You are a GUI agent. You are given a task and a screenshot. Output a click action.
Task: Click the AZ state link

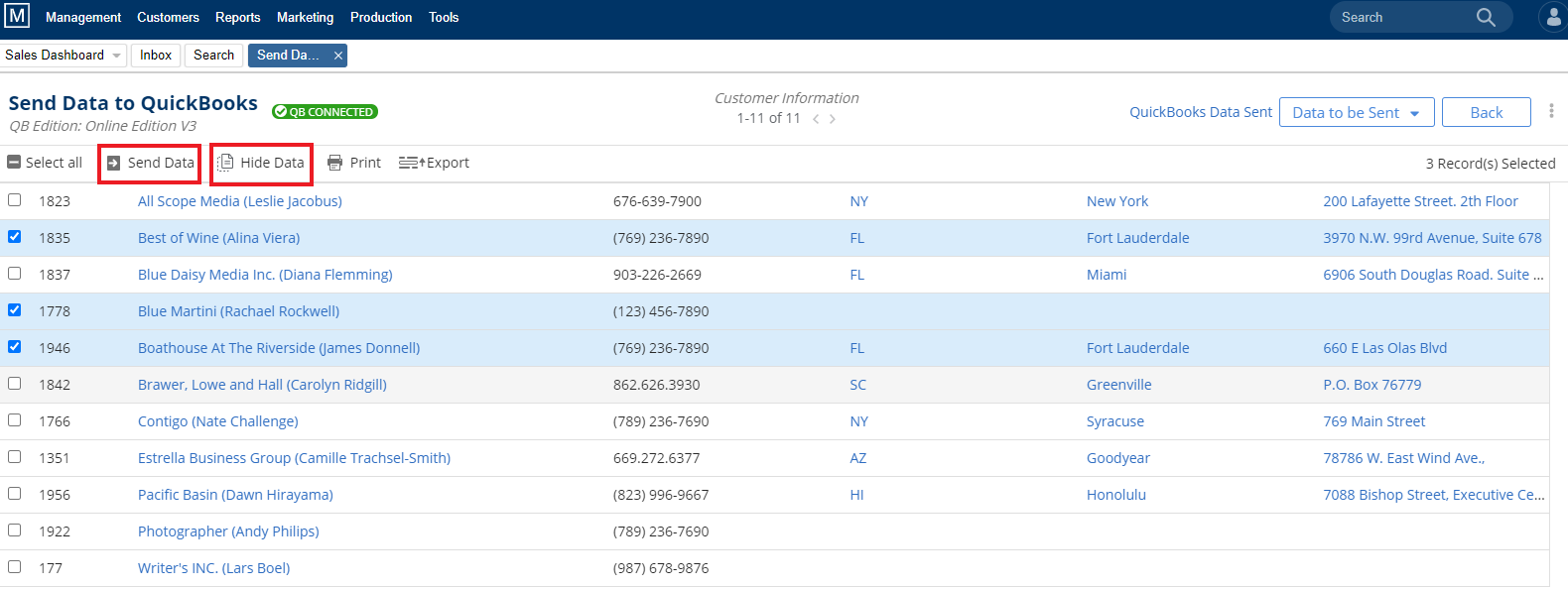point(858,458)
